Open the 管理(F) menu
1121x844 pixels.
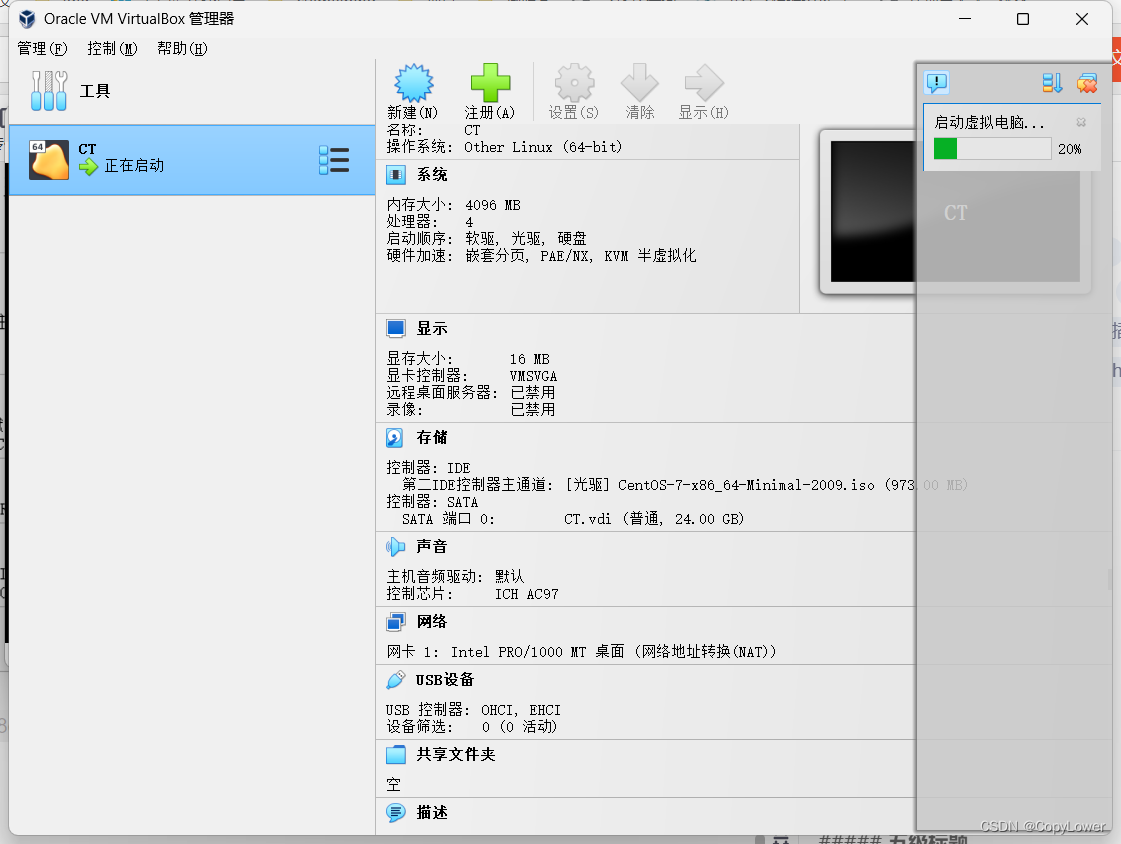[41, 47]
